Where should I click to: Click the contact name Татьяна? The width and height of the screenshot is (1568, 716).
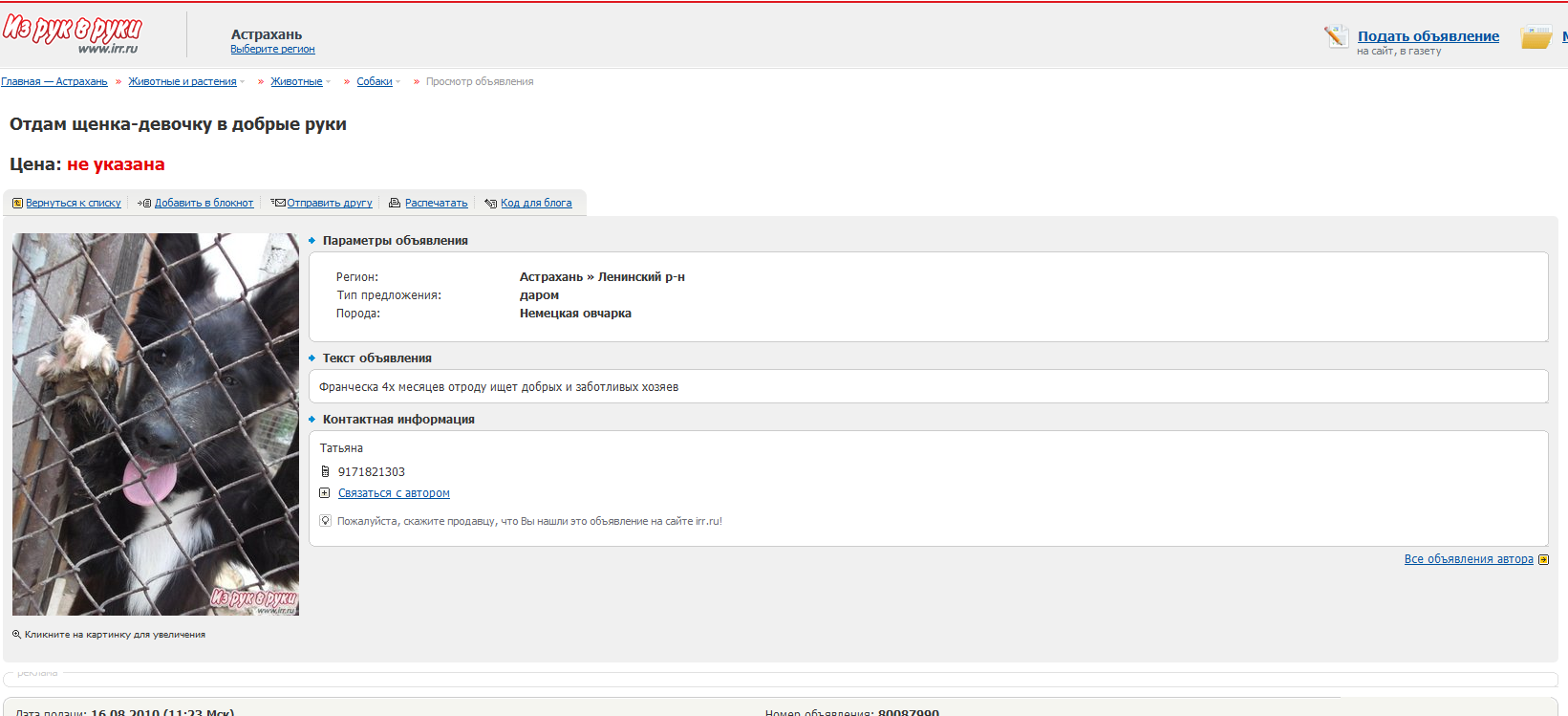pos(341,448)
